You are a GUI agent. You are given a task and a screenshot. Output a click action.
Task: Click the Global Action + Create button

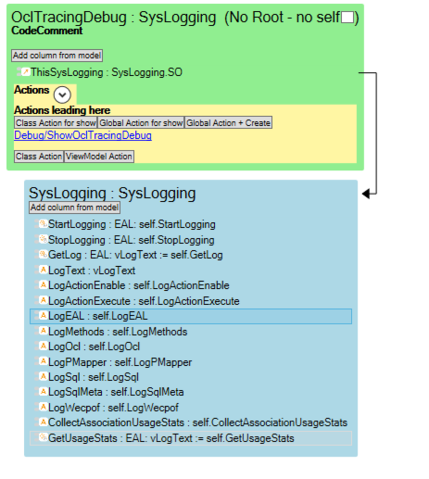(228, 123)
